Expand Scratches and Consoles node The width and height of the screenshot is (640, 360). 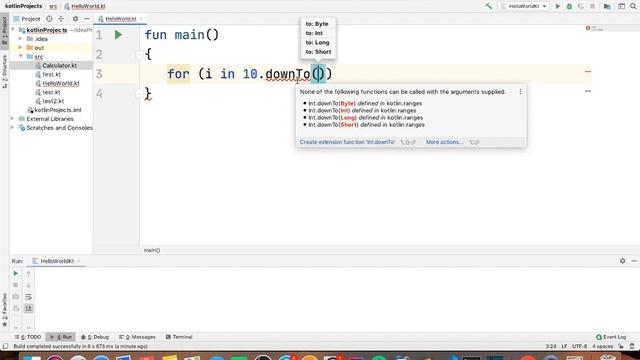click(x=13, y=128)
